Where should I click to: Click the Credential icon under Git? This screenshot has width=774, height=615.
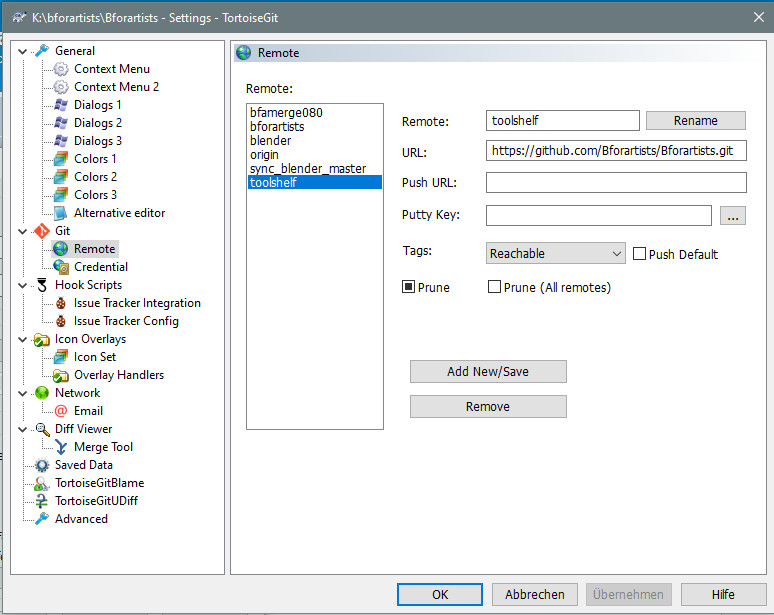61,267
